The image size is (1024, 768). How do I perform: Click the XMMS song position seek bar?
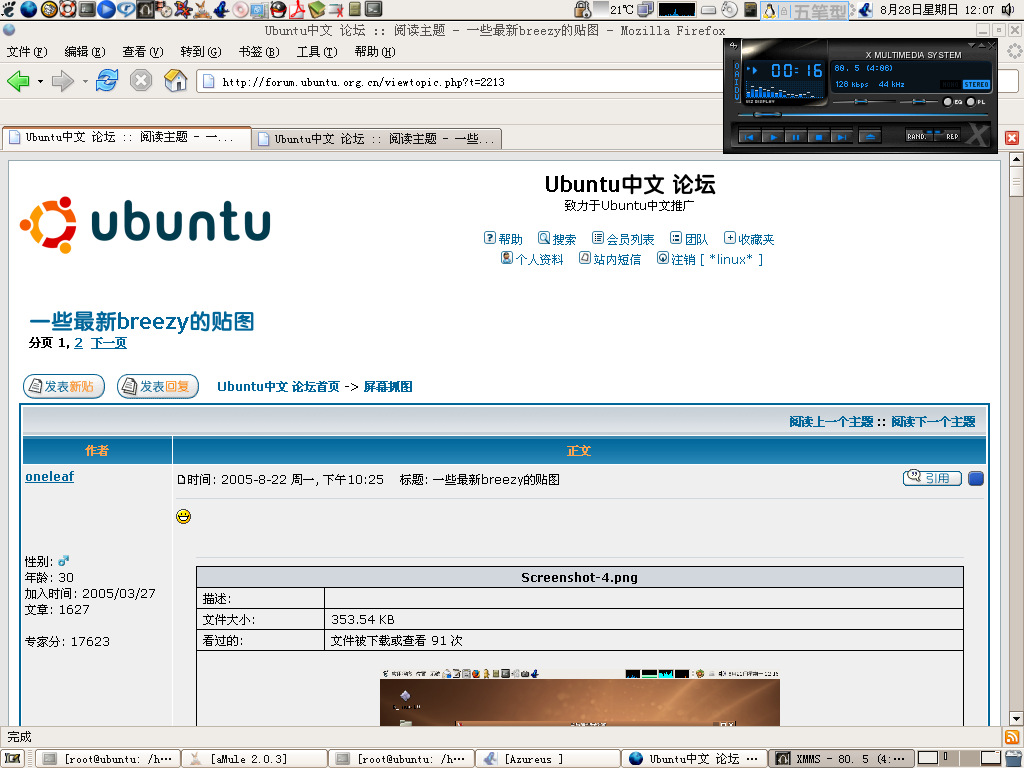click(863, 115)
